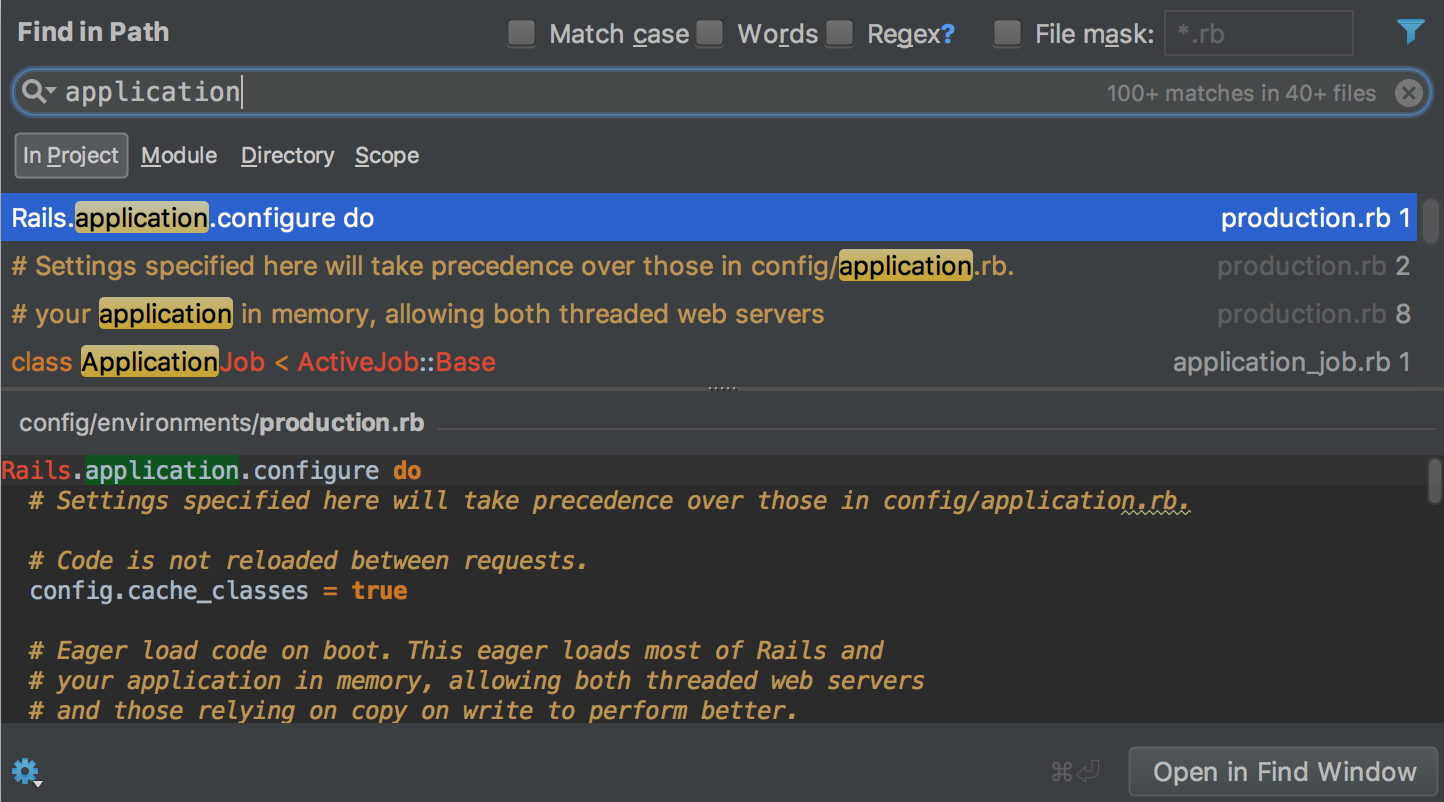Click Open in Find Window button
This screenshot has width=1444, height=802.
tap(1284, 772)
